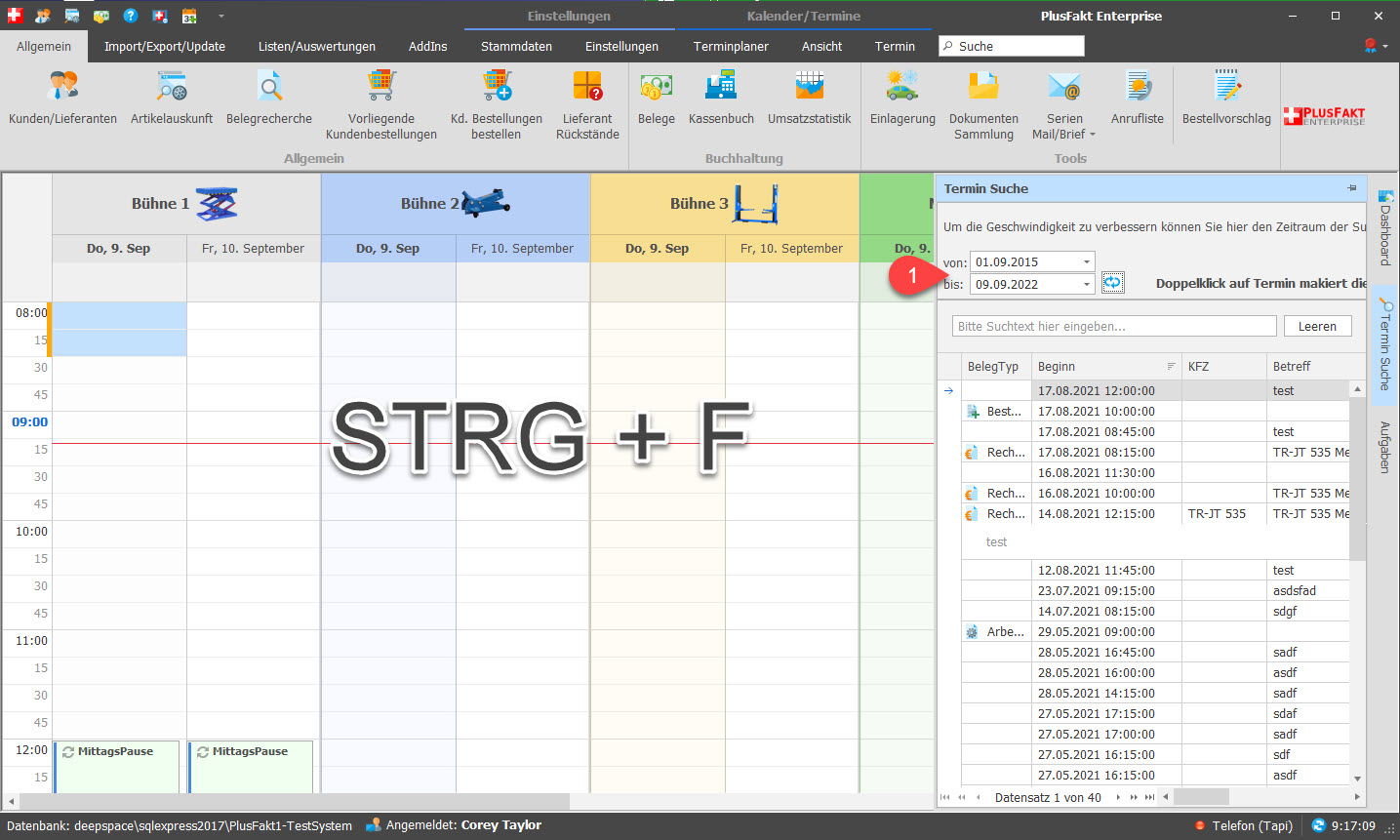Go to next record in data navigator
Viewport: 1400px width, 840px height.
point(1118,797)
